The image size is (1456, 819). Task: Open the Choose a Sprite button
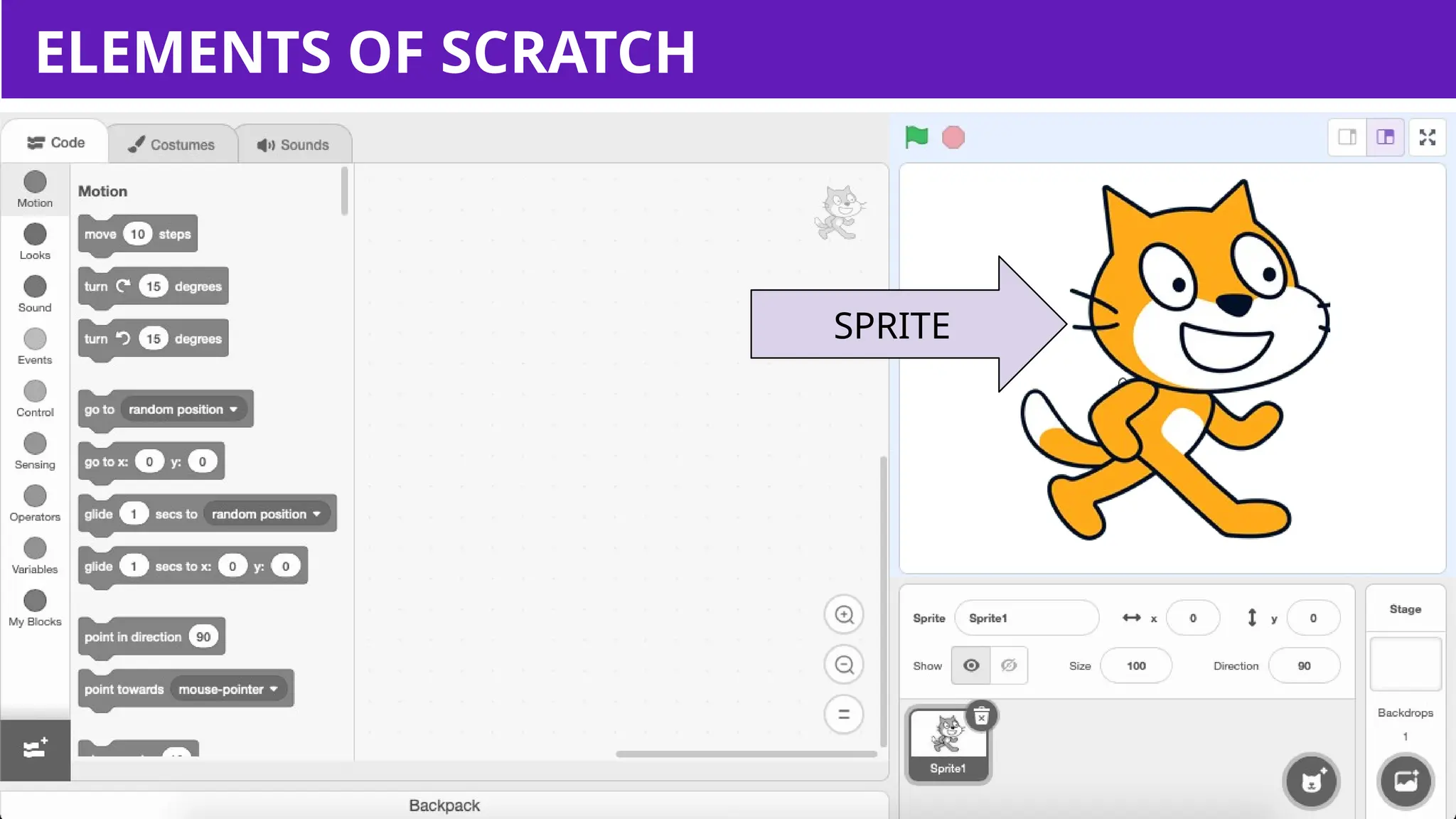(x=1312, y=781)
